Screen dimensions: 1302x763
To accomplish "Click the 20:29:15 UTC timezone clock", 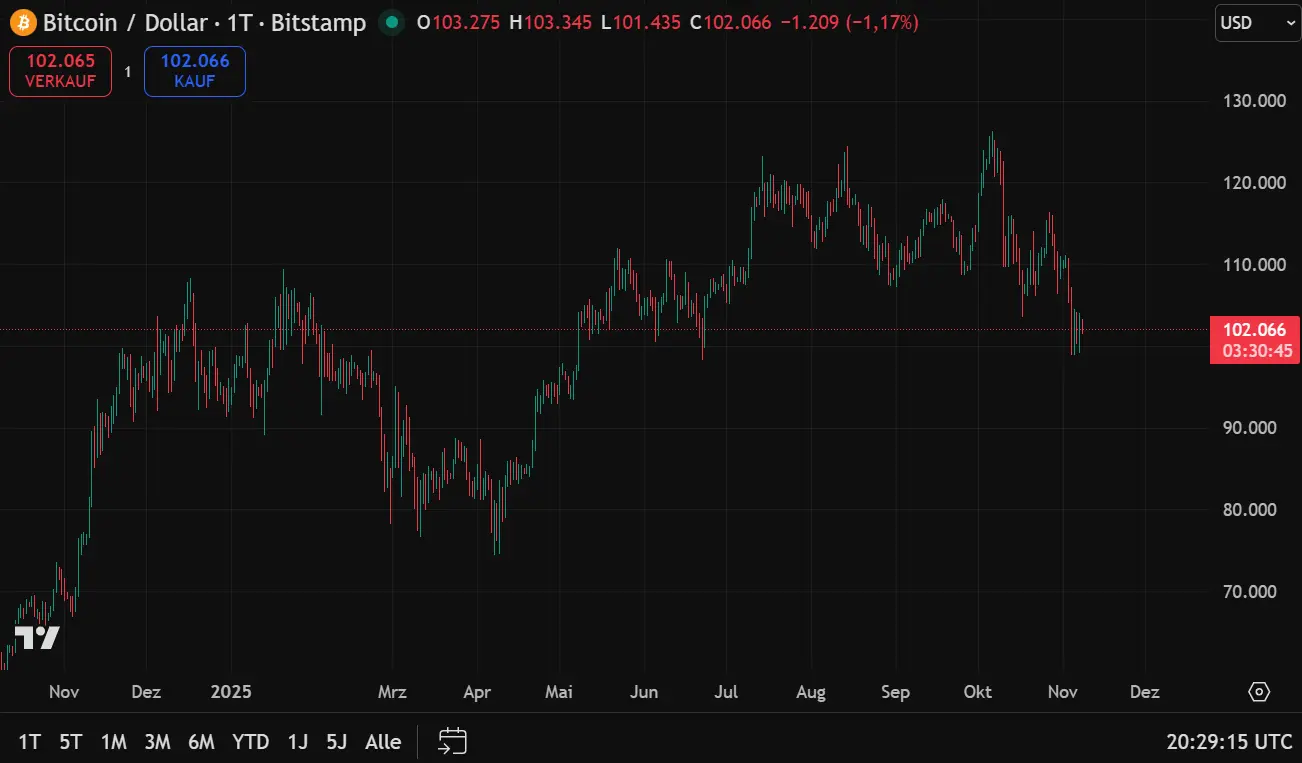I will point(1229,742).
